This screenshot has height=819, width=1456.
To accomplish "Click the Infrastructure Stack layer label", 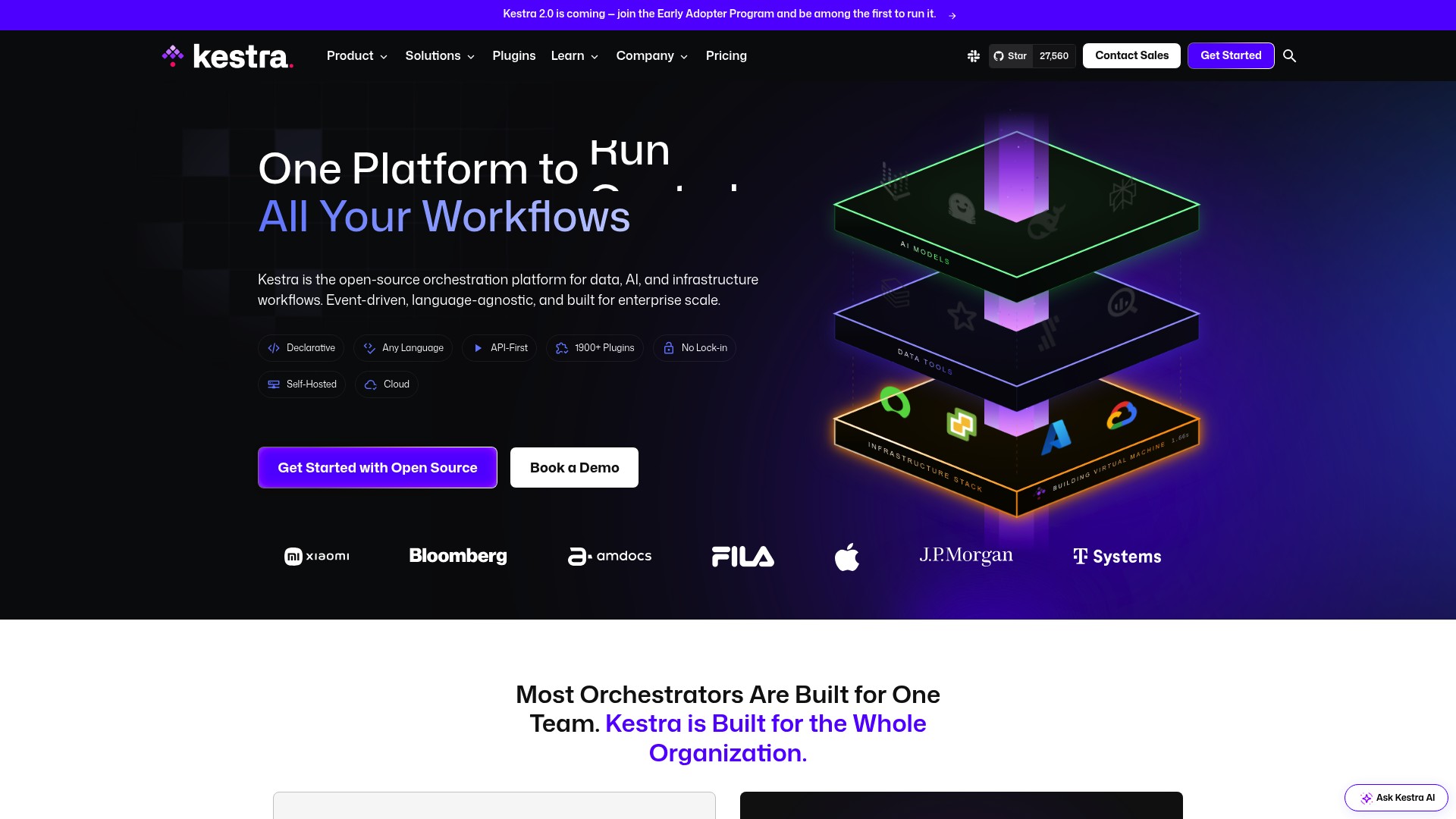I will point(925,466).
